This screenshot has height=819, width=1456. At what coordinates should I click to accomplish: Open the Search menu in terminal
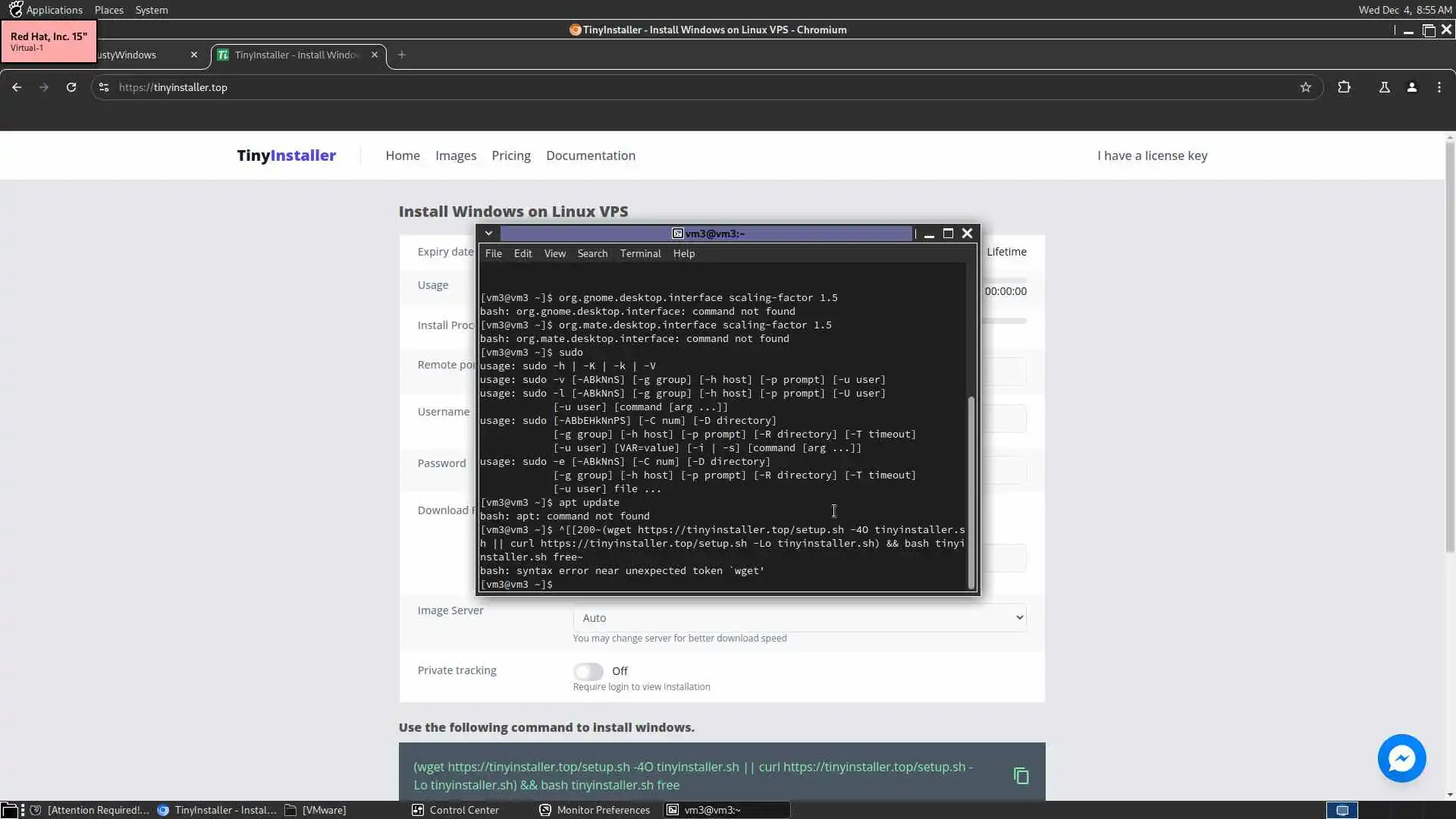click(x=591, y=253)
